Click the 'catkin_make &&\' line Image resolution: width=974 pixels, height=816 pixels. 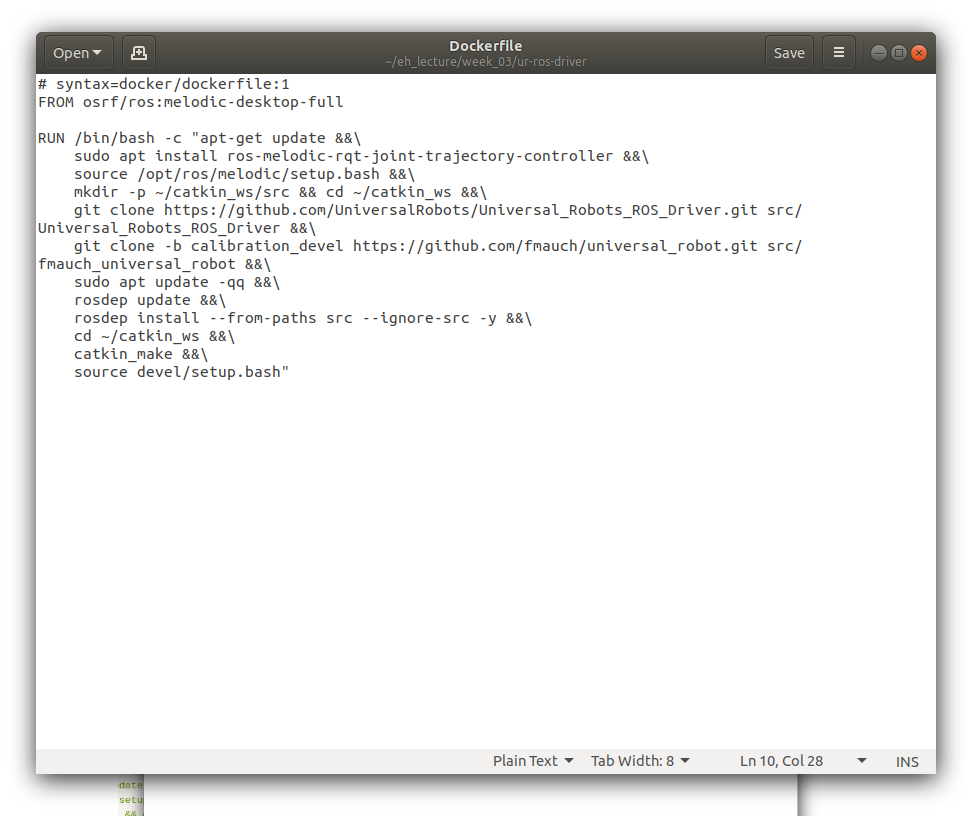141,354
